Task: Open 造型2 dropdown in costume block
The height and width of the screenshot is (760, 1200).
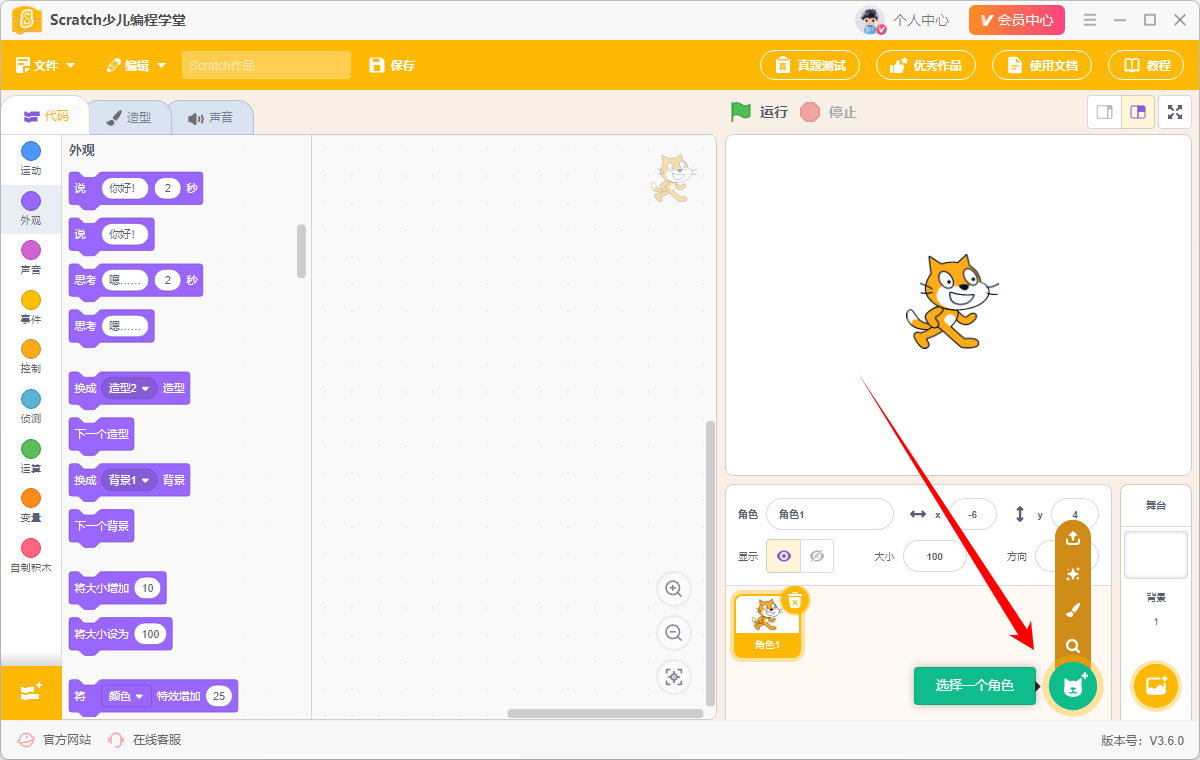Action: 130,388
